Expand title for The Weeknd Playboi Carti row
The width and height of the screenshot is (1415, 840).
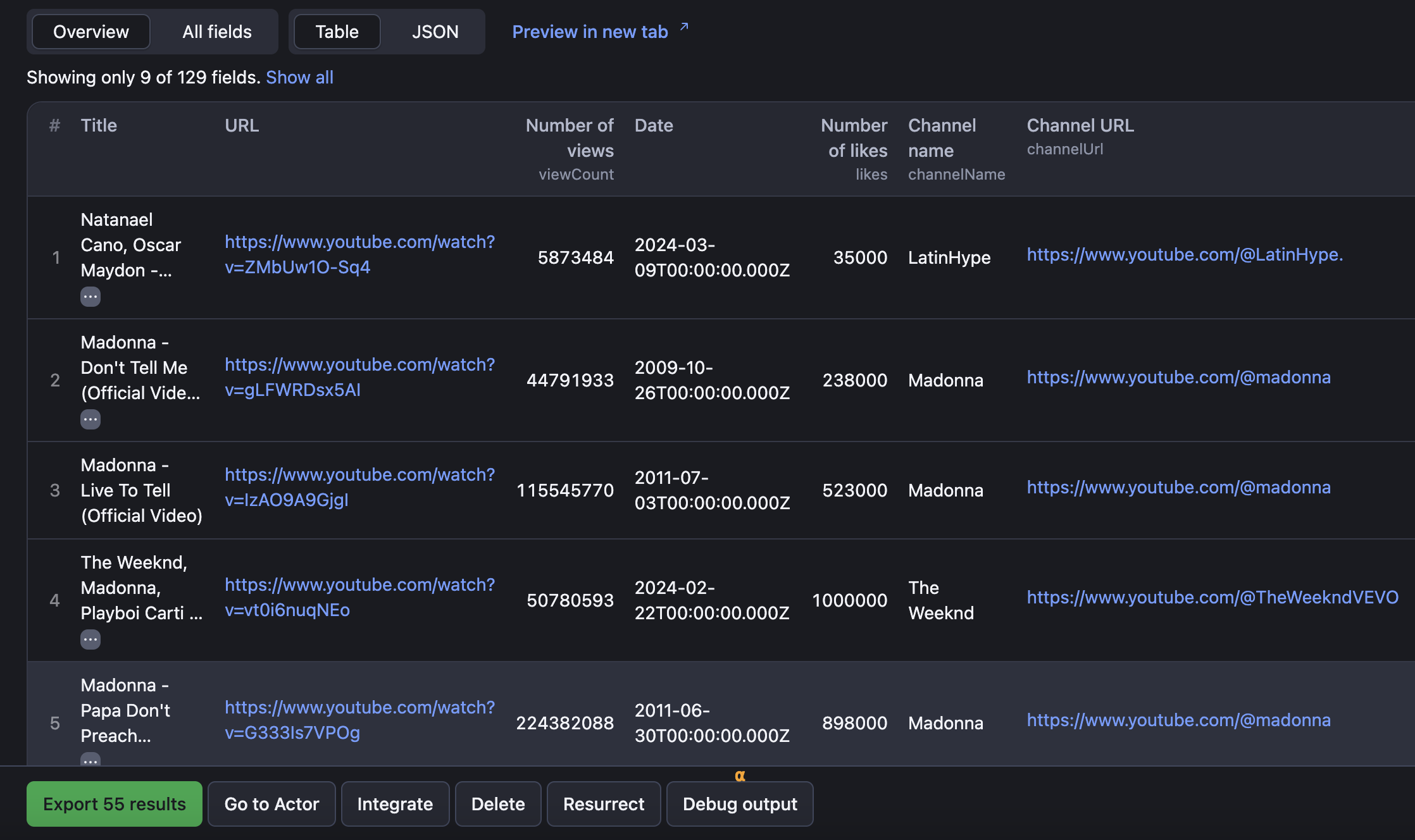[x=90, y=639]
